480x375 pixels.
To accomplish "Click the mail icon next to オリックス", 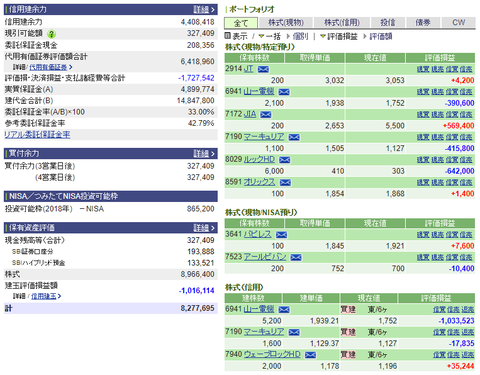I will pos(285,183).
